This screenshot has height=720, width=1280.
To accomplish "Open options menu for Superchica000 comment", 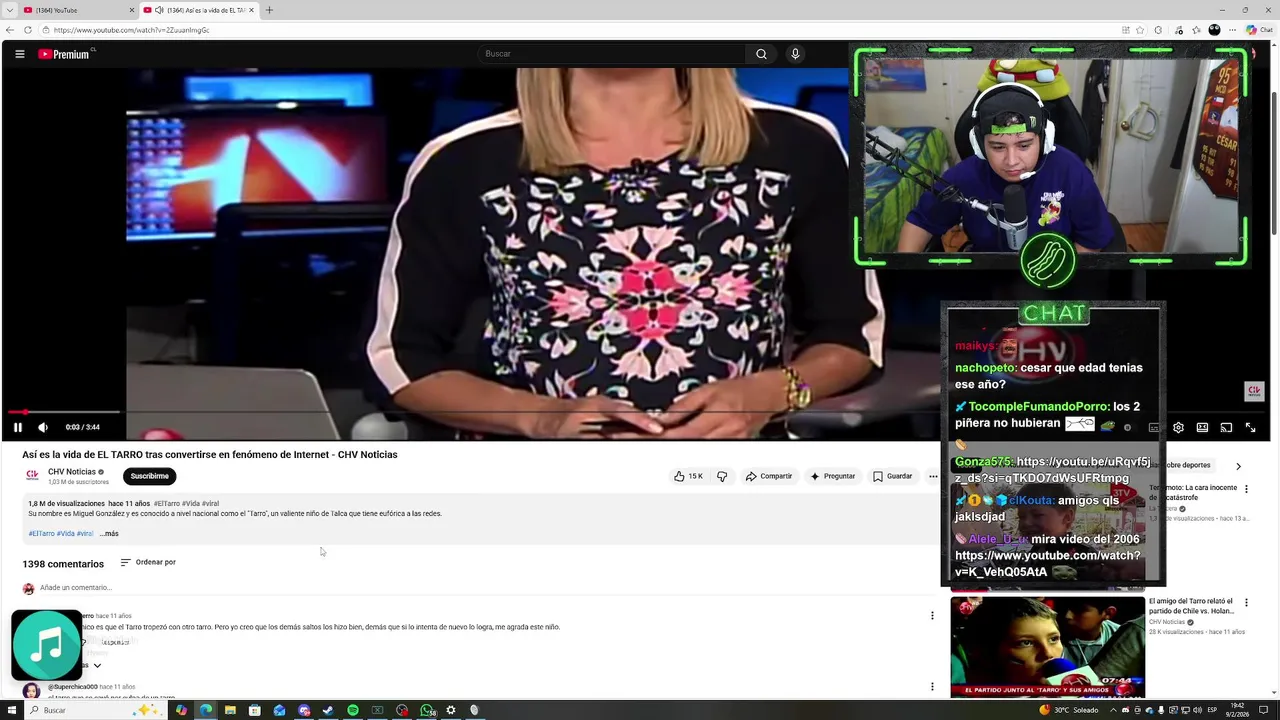I will coord(932,687).
